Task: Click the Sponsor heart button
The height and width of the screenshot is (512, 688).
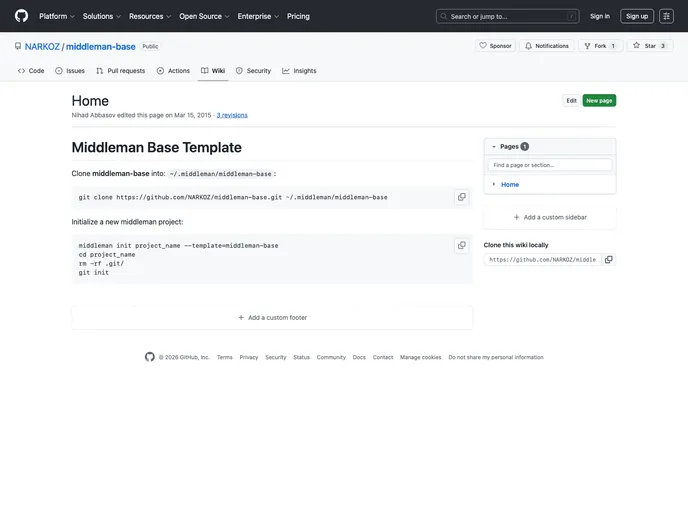Action: pos(495,46)
